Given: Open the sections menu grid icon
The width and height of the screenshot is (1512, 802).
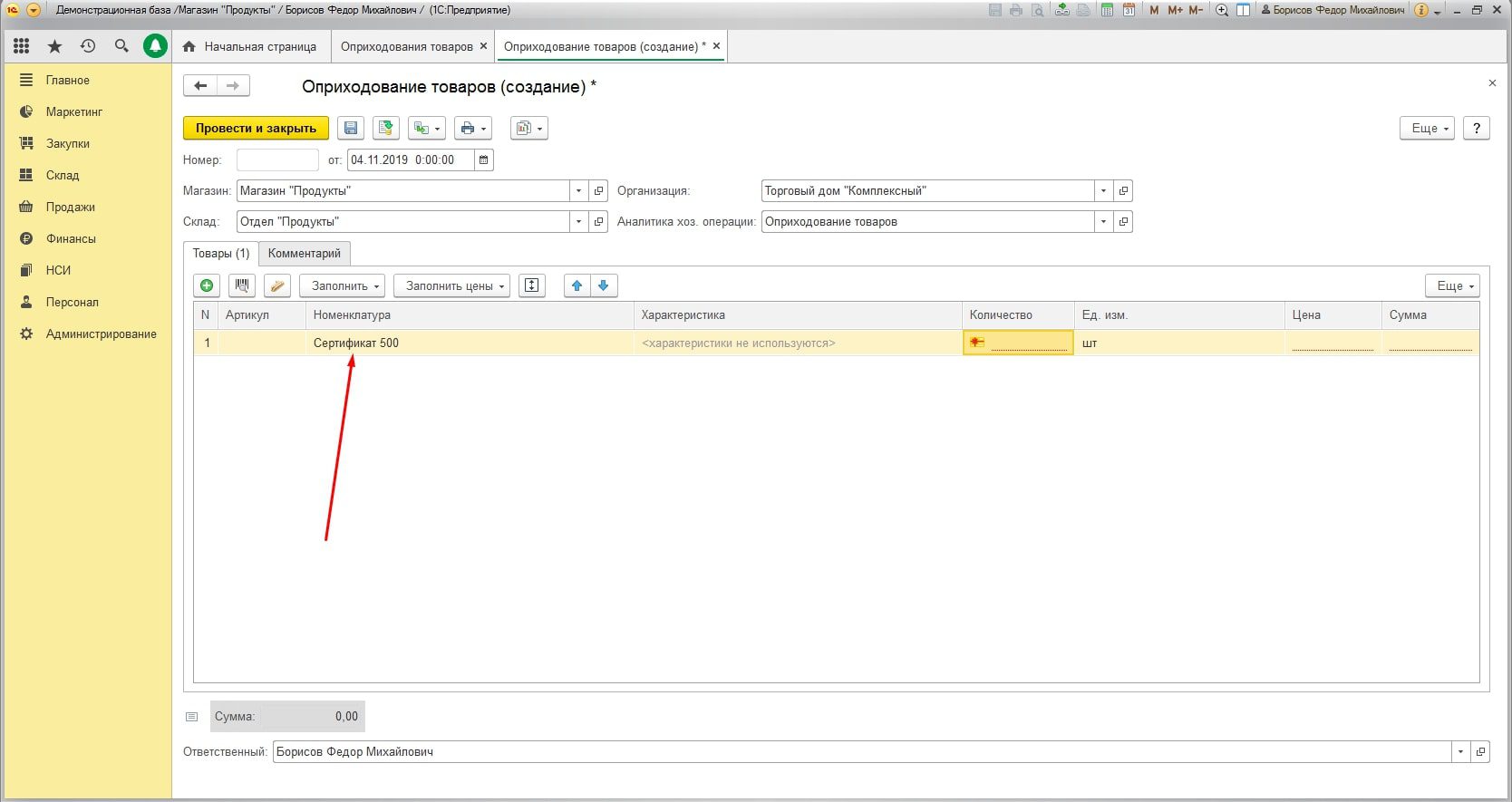Looking at the screenshot, I should tap(22, 46).
